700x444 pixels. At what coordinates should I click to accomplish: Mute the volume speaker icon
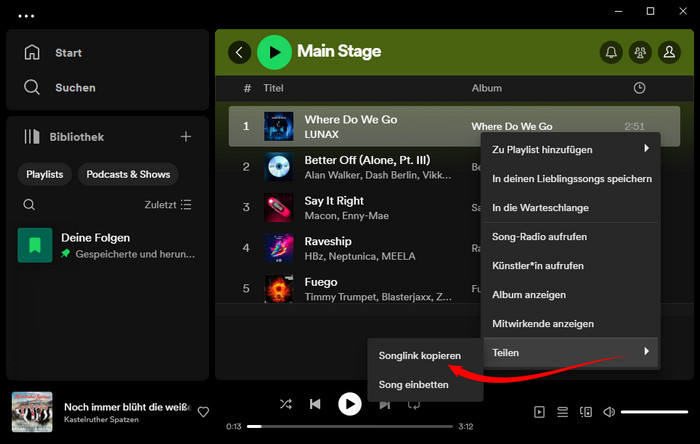pos(609,412)
